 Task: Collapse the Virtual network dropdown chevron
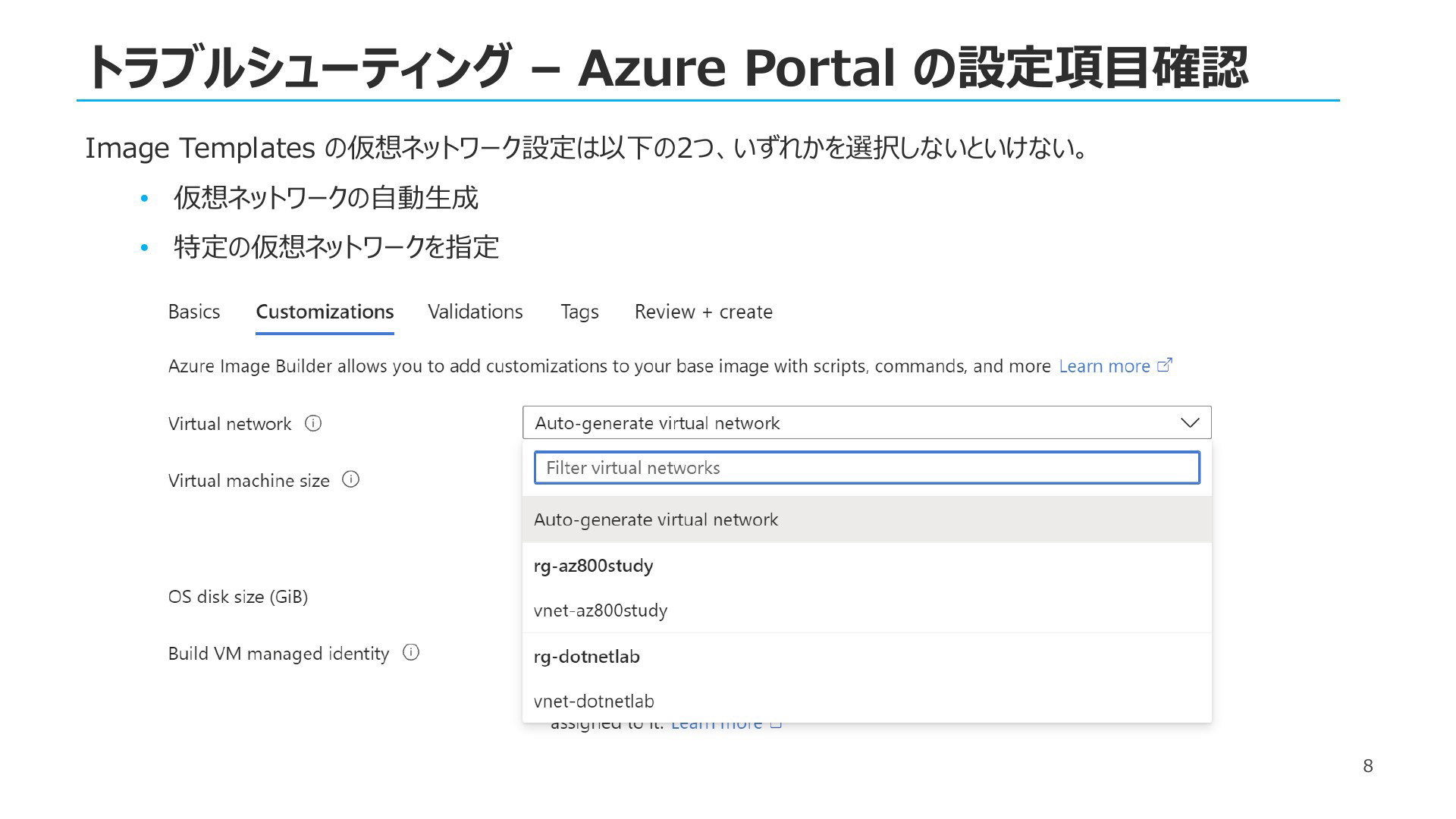[1190, 422]
